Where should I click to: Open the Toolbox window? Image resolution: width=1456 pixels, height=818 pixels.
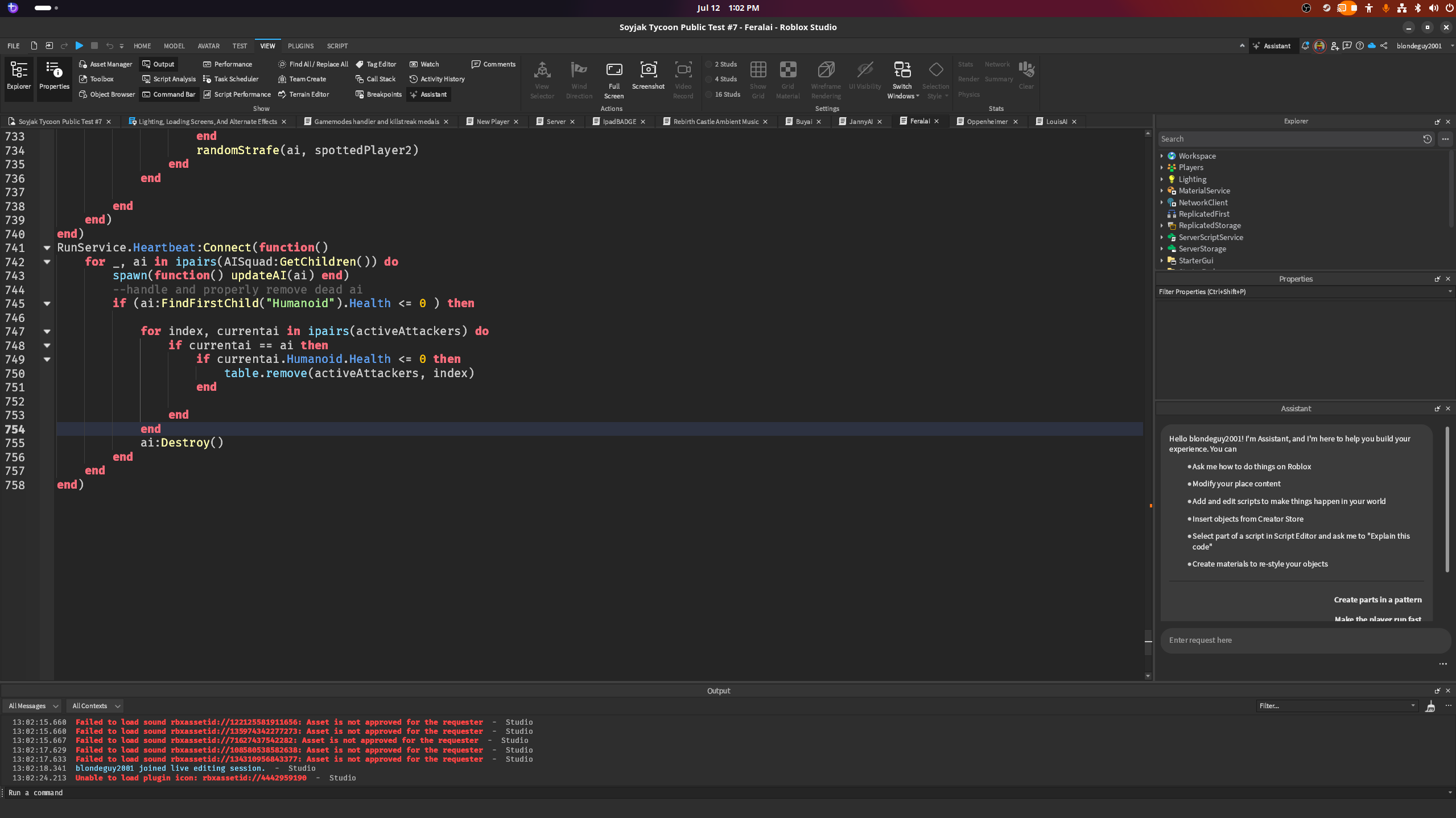(x=97, y=79)
